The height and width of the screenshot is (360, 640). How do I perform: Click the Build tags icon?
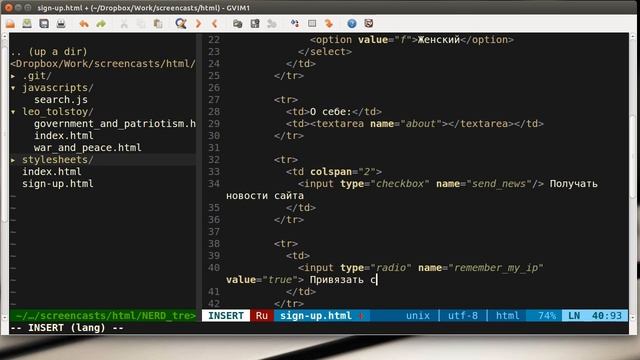[312, 24]
